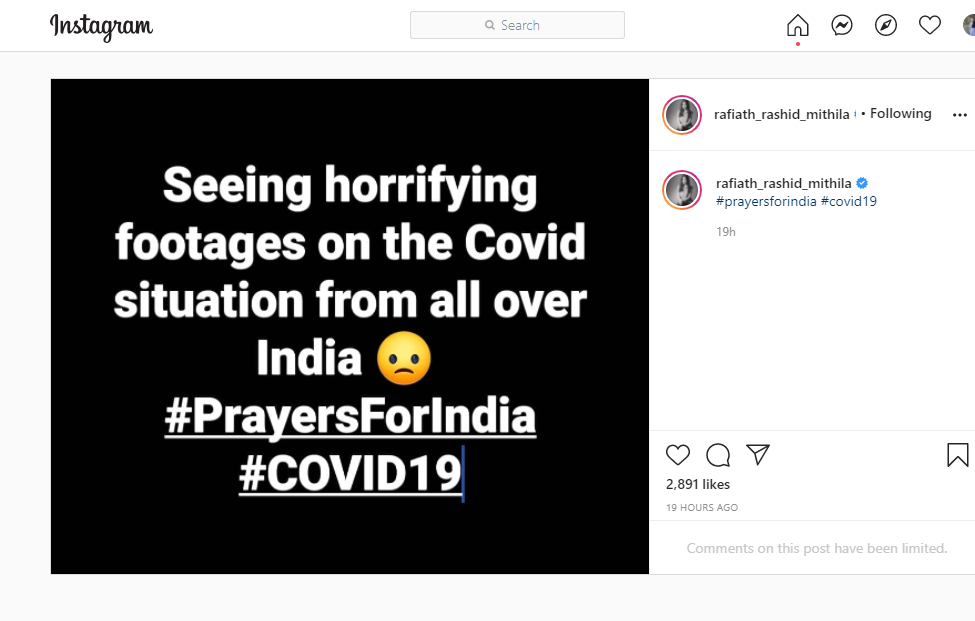Click into the Search field
Viewport: 975px width, 621px height.
coord(517,25)
